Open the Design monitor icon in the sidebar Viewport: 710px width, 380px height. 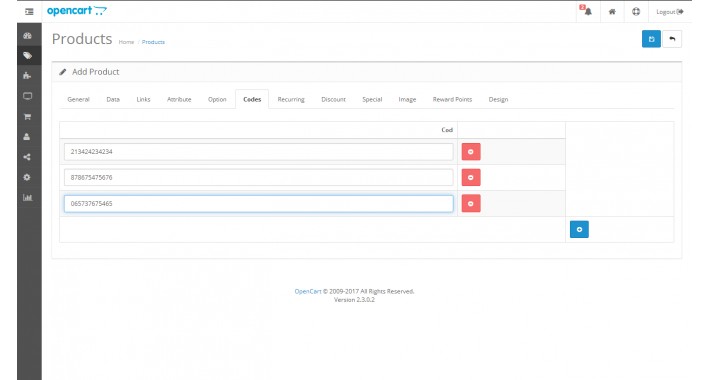coord(28,96)
